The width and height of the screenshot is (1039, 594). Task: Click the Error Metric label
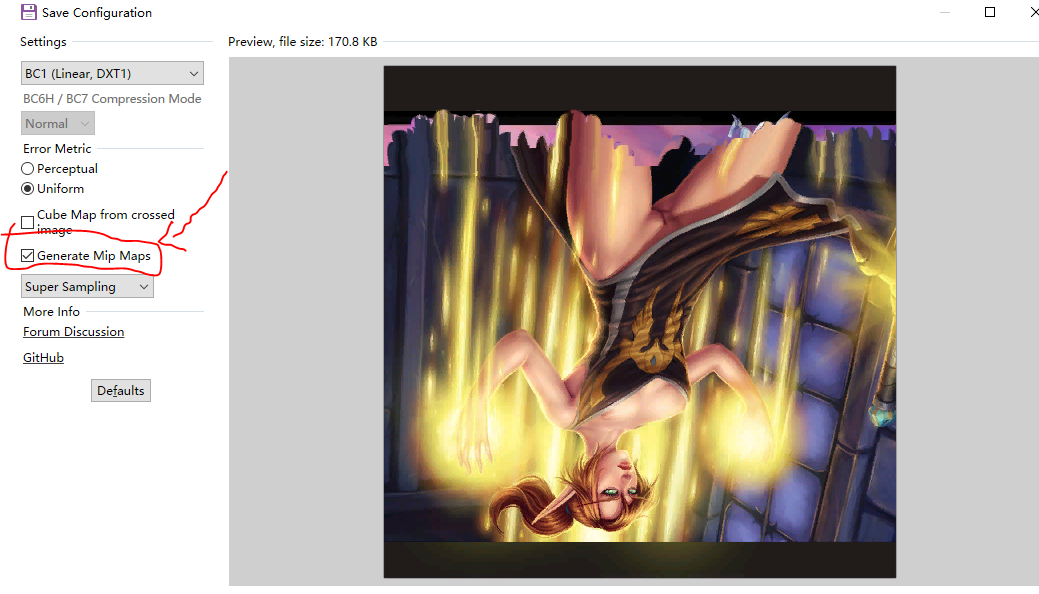(x=57, y=148)
